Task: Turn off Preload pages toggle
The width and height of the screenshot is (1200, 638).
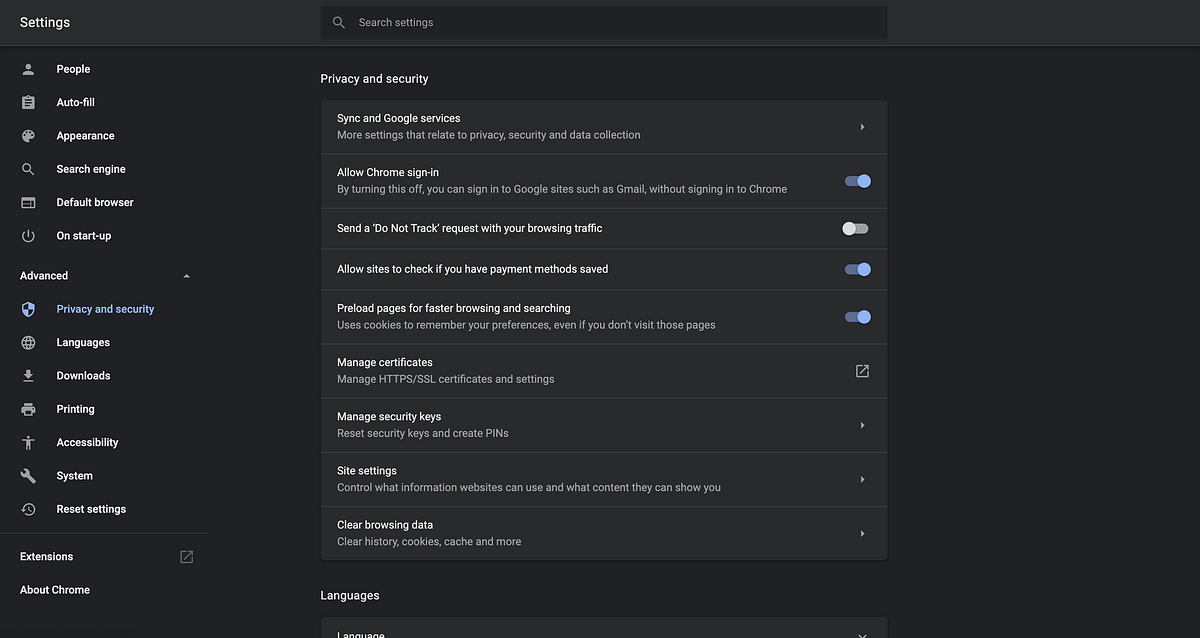Action: coord(858,317)
